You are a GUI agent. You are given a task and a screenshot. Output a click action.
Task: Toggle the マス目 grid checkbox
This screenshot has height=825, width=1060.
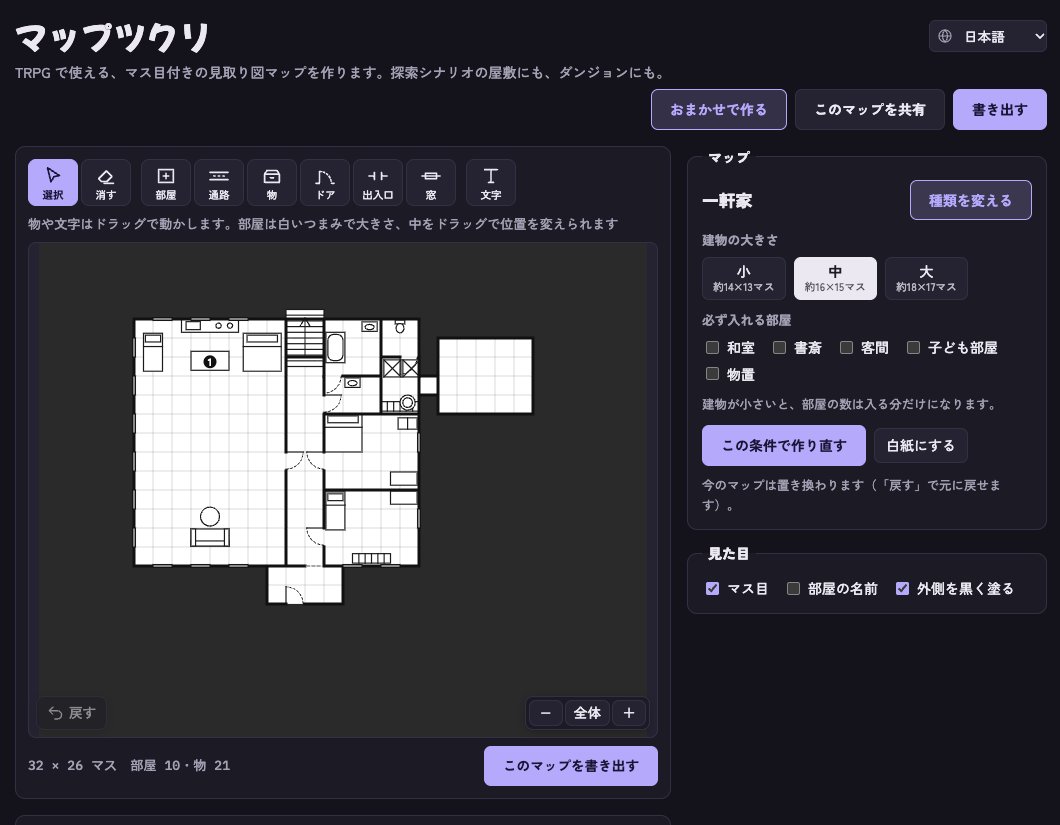[712, 588]
